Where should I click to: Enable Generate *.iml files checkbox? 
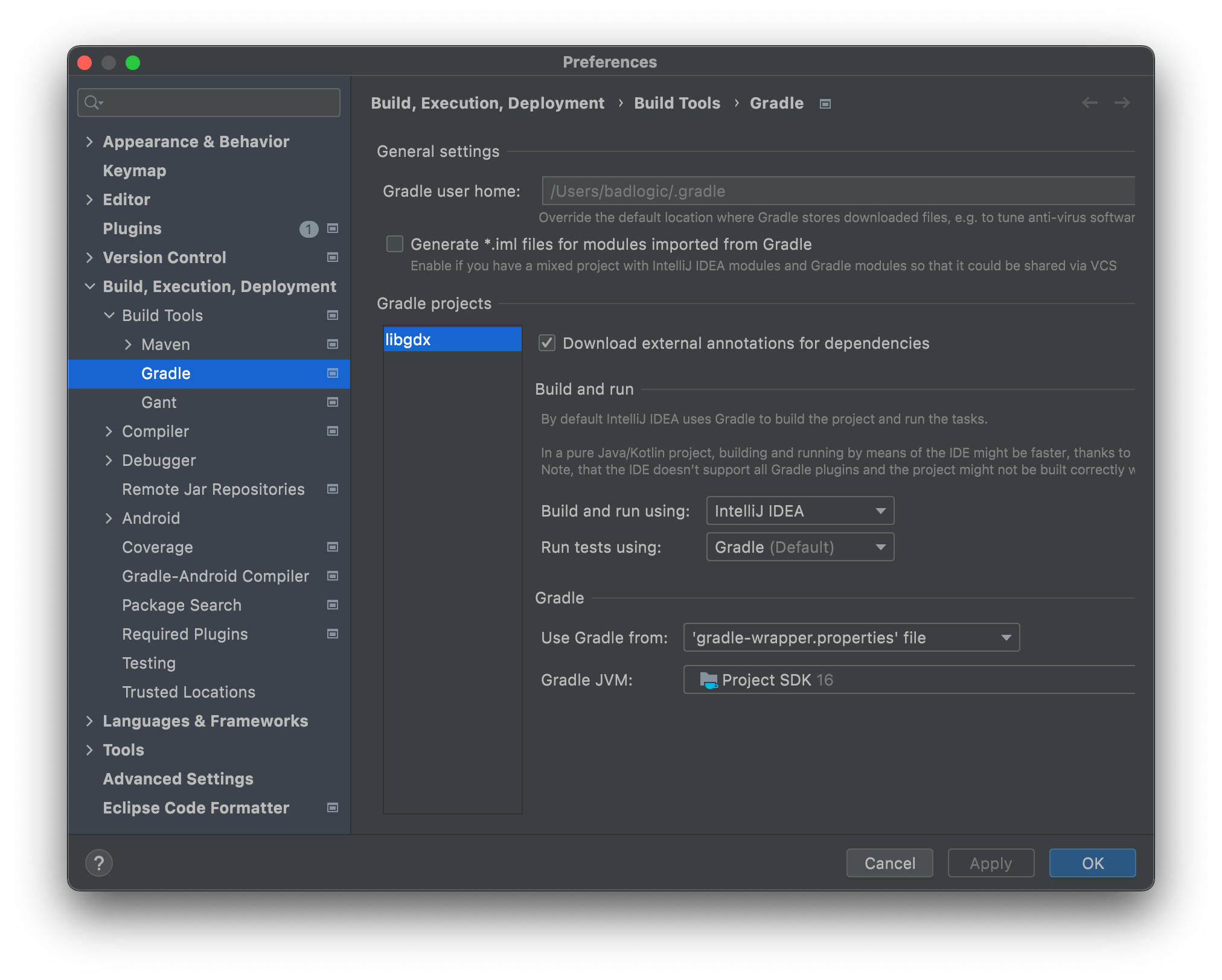395,244
